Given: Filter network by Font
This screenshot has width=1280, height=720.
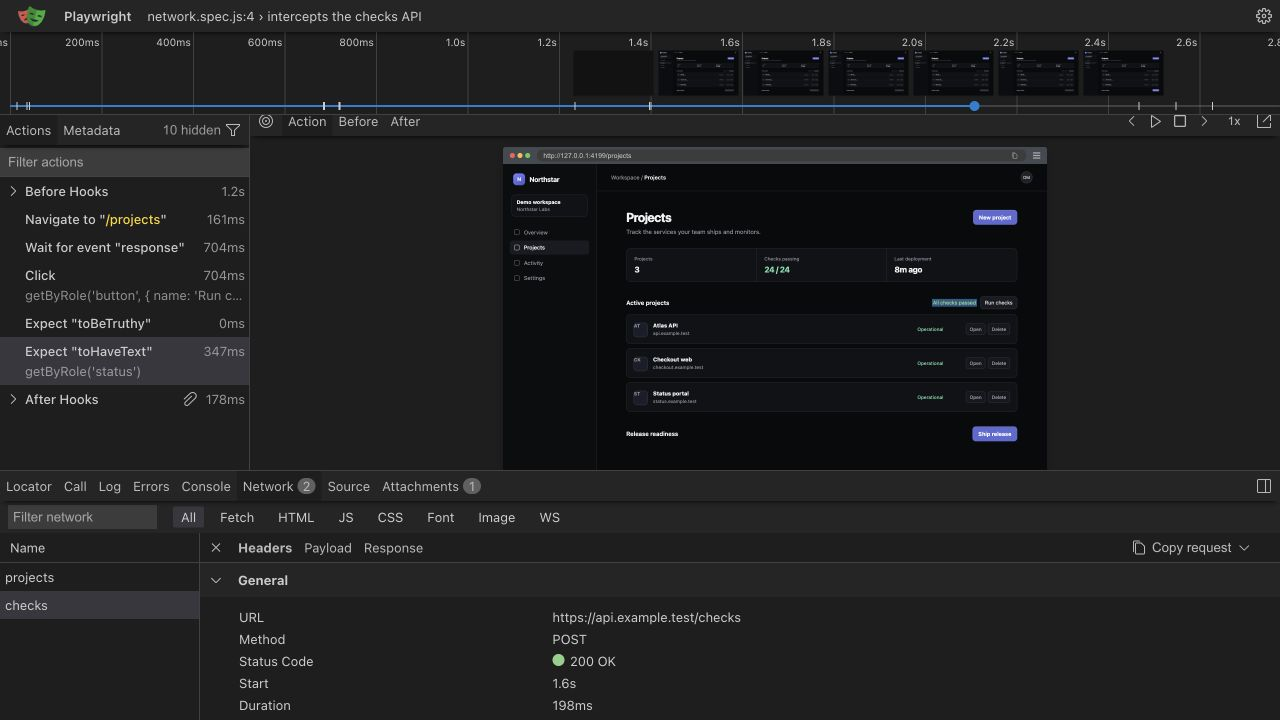Looking at the screenshot, I should [440, 517].
